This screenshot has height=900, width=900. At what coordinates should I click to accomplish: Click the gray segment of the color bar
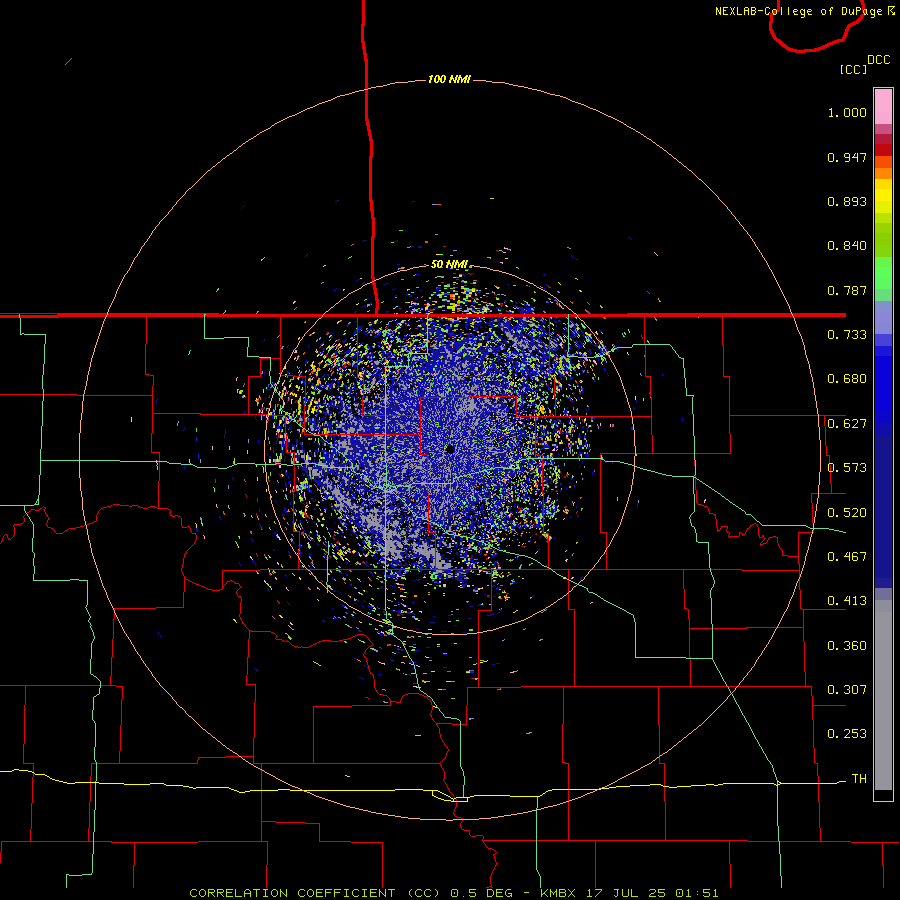pos(883,695)
